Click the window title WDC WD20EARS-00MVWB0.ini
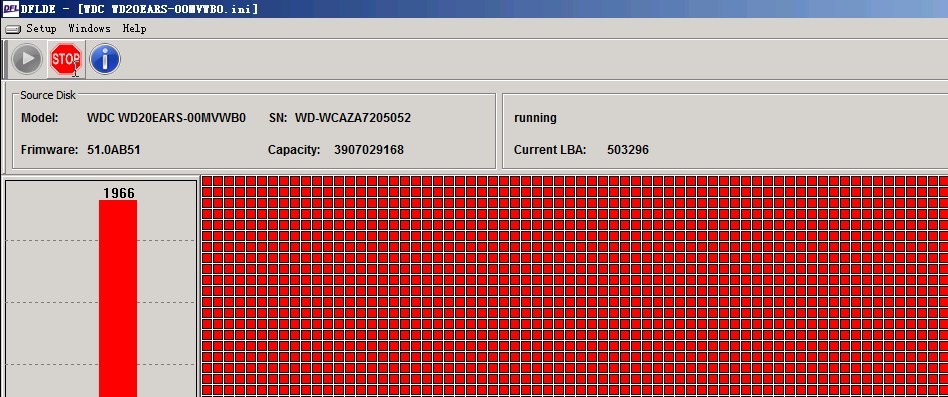948x397 pixels. (x=167, y=8)
